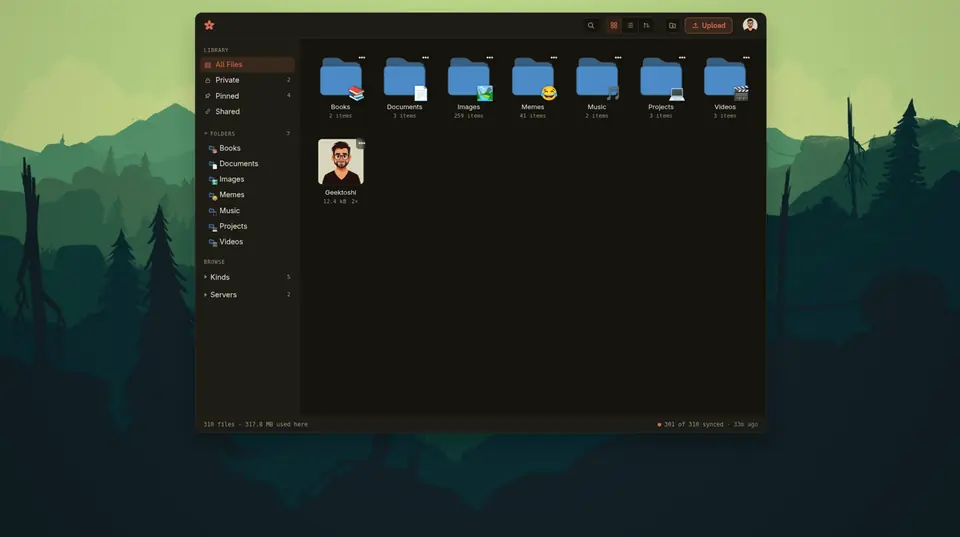Click the Upload button
Image resolution: width=960 pixels, height=537 pixels.
pos(708,26)
